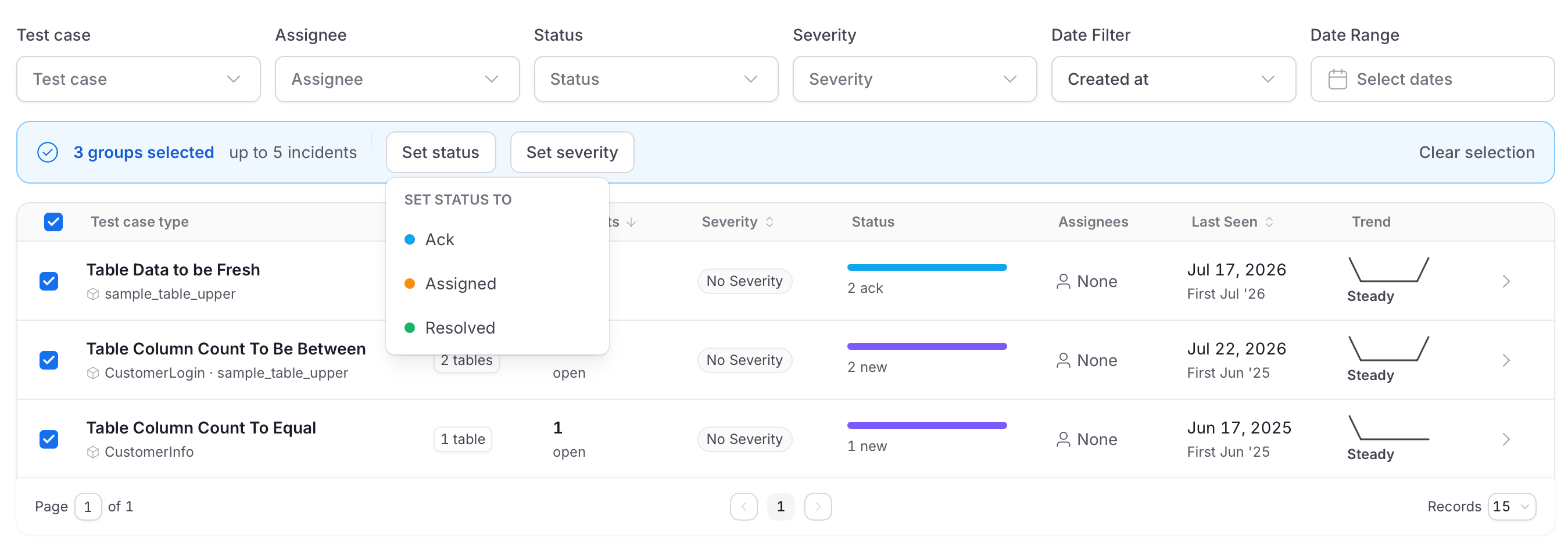Expand the Created at date filter dropdown

[1173, 79]
